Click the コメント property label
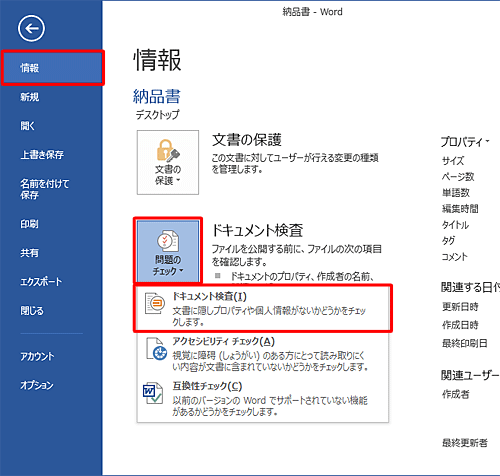 [455, 257]
